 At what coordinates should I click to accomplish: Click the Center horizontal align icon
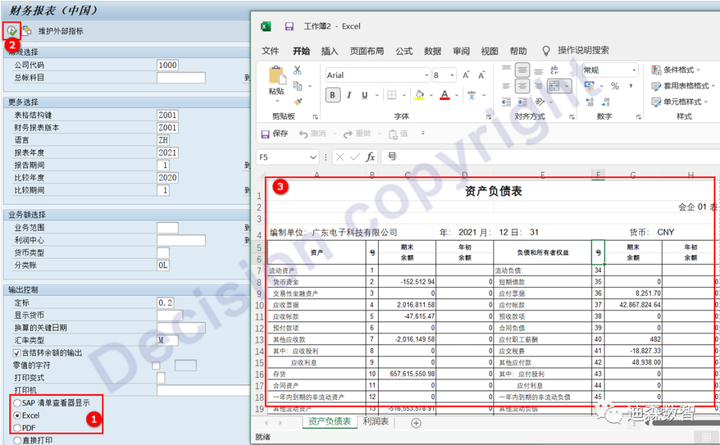coord(522,86)
